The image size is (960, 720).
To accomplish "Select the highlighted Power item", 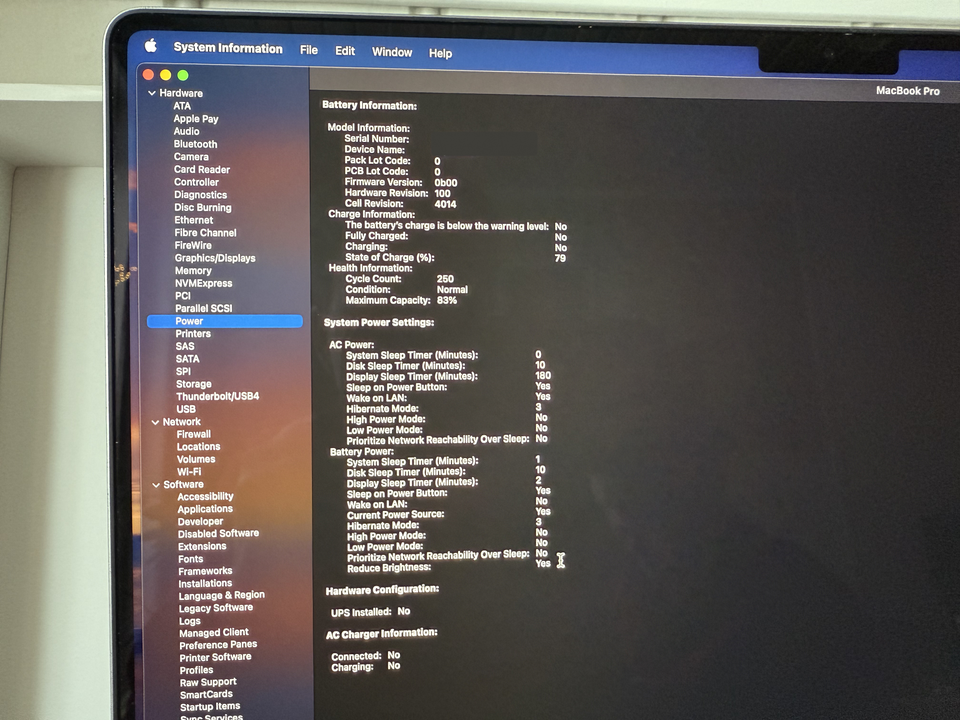I will click(225, 321).
